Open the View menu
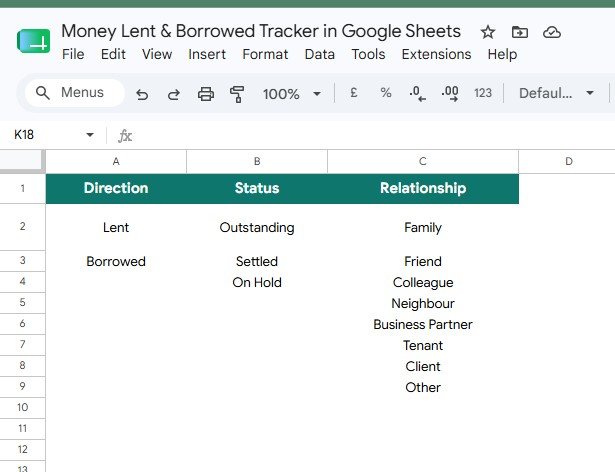 [157, 54]
